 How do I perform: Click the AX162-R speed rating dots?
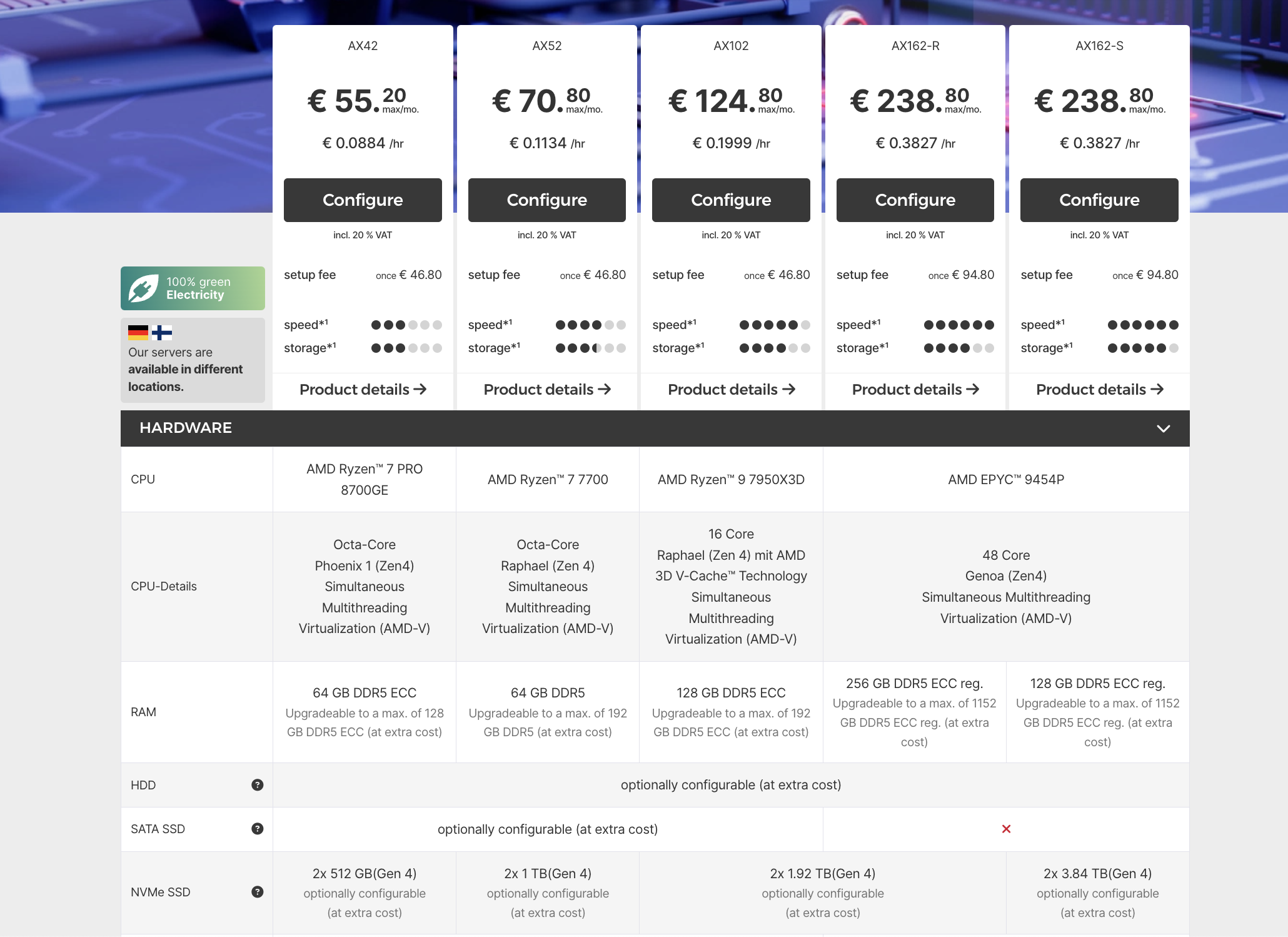click(958, 325)
